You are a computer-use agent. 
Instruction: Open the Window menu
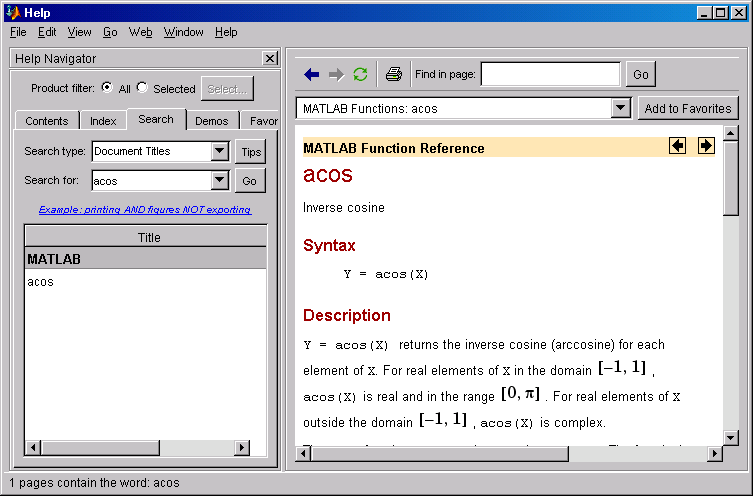[x=183, y=32]
